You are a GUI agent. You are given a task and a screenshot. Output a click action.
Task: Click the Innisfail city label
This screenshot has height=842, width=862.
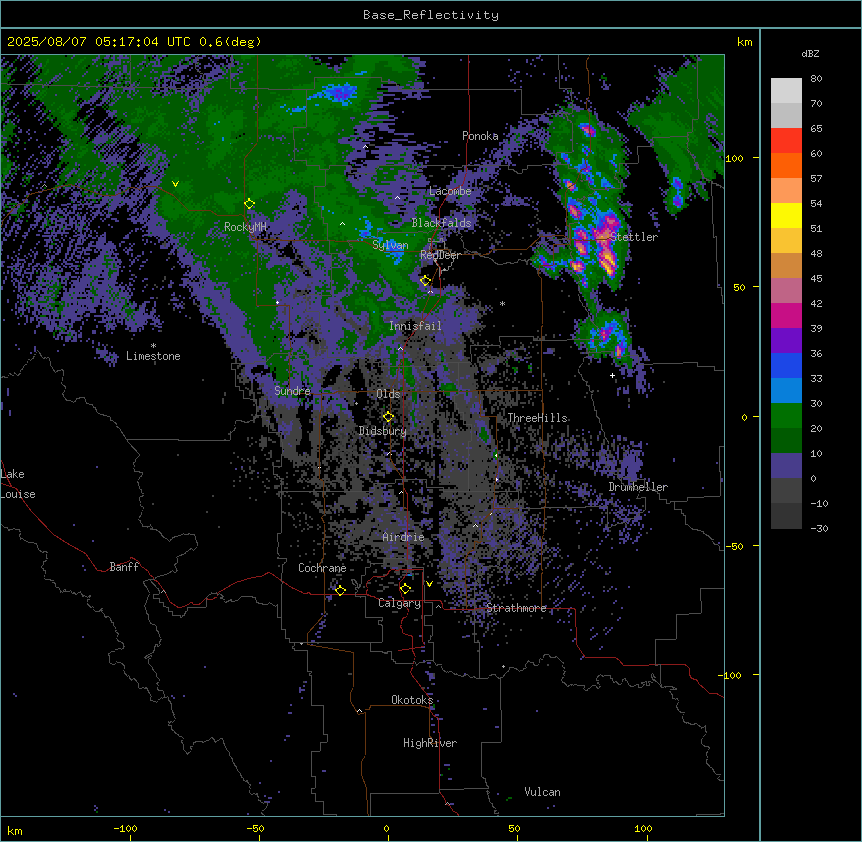tap(415, 326)
